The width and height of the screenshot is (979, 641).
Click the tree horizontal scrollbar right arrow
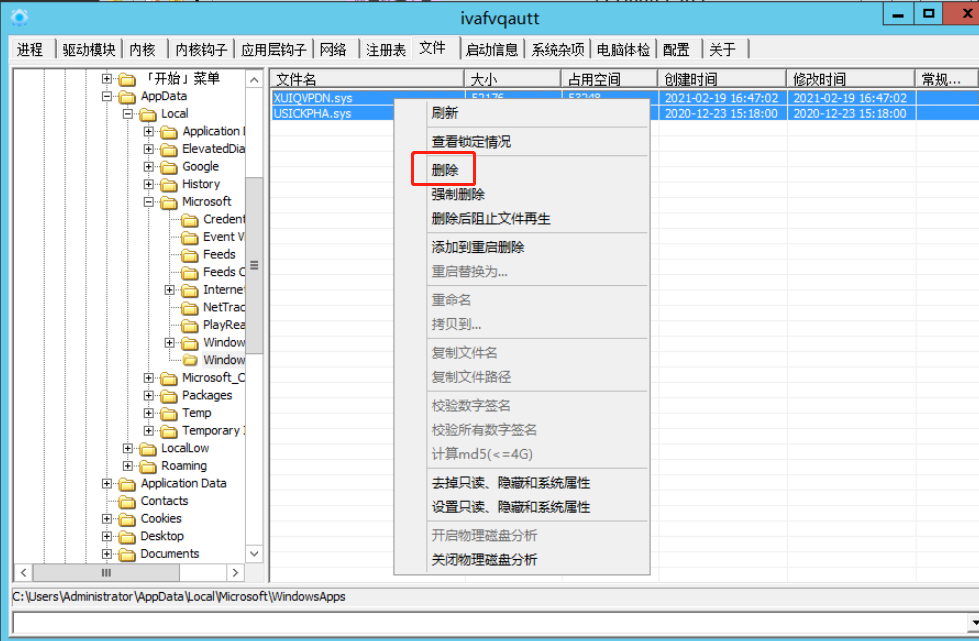click(235, 573)
